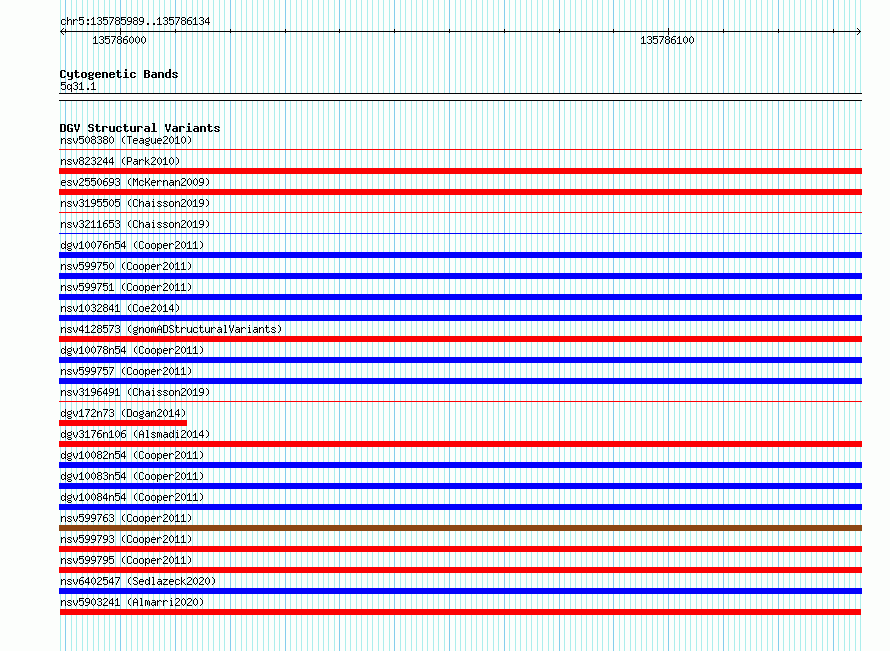Click the red bar under nsv823244

460,171
